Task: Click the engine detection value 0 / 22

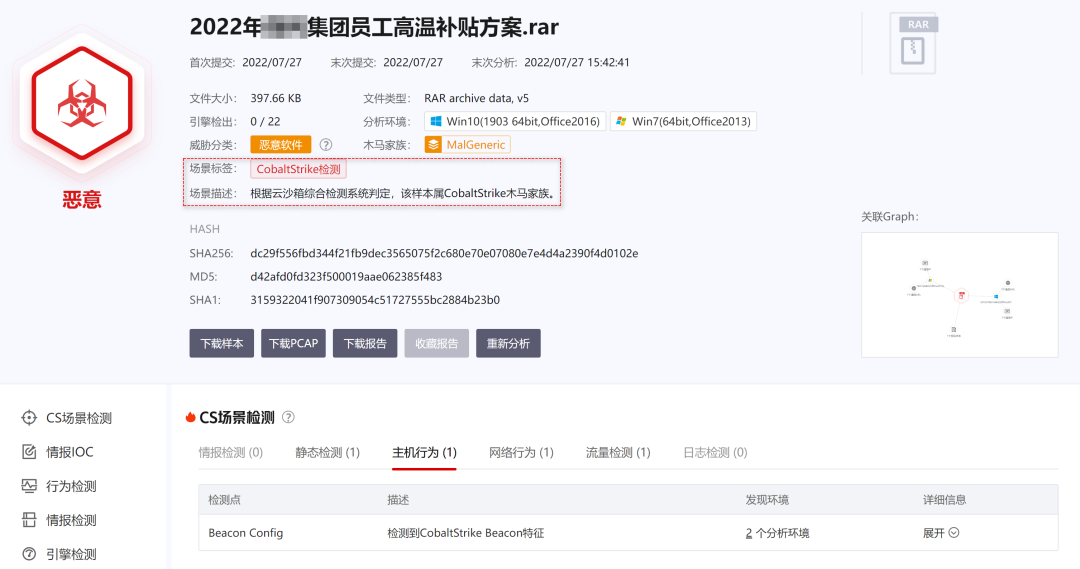Action: [x=265, y=121]
